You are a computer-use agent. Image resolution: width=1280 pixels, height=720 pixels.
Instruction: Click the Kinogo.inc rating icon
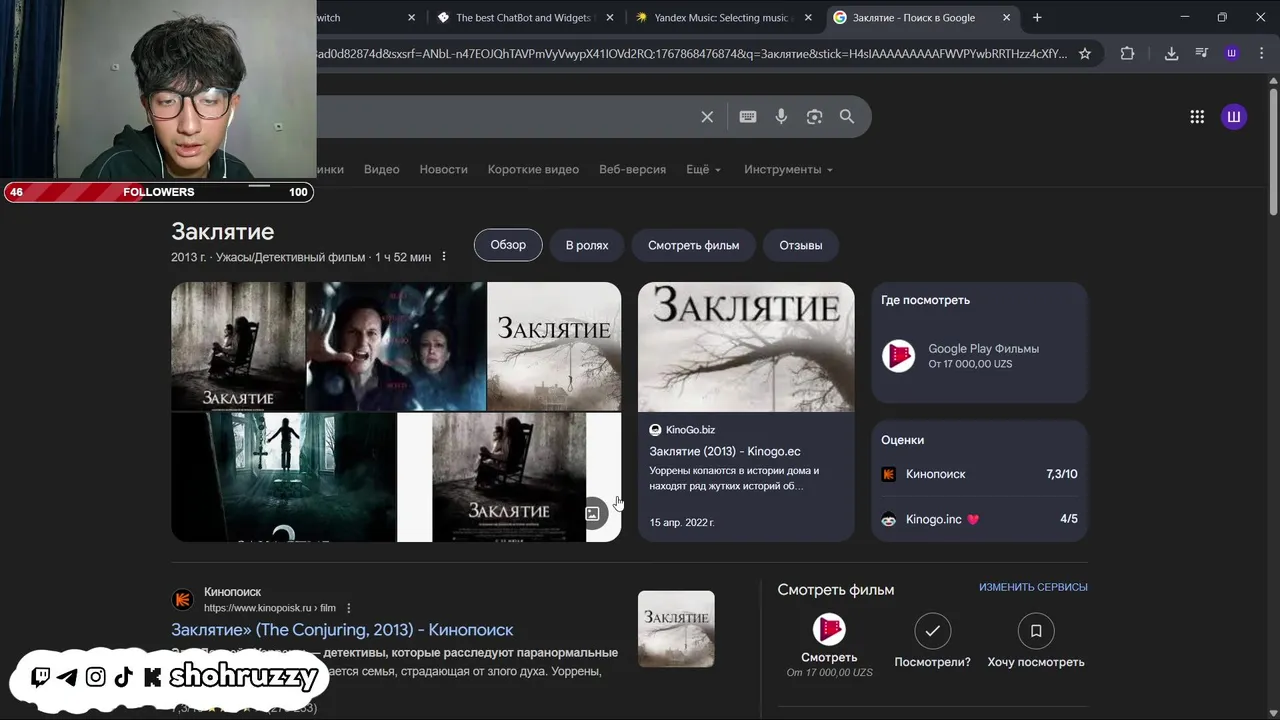coord(888,519)
